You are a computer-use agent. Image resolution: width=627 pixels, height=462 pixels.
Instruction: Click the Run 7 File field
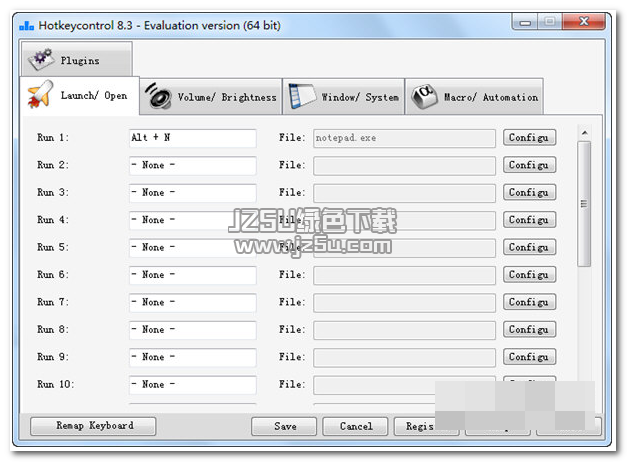(x=404, y=303)
